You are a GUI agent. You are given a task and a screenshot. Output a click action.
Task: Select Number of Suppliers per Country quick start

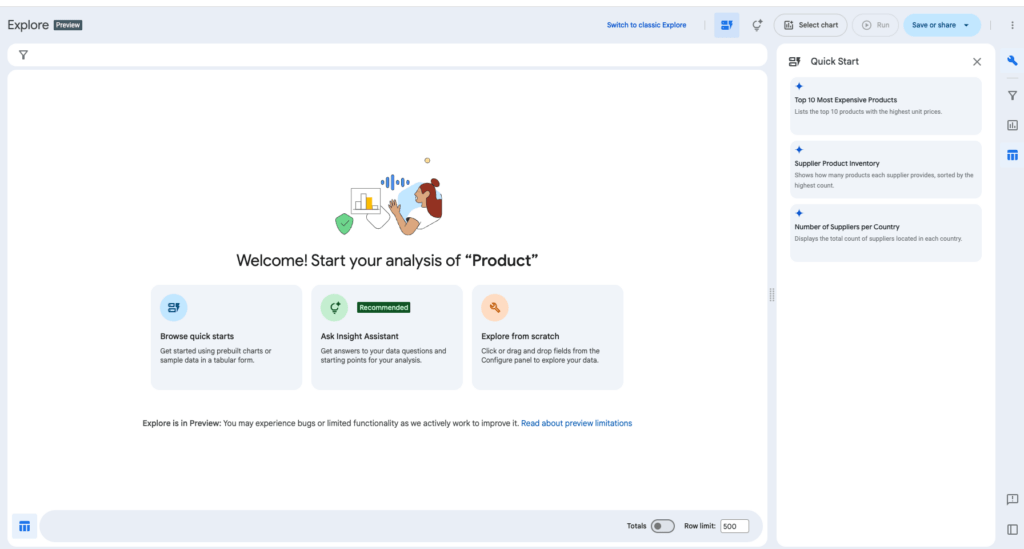pyautogui.click(x=886, y=232)
